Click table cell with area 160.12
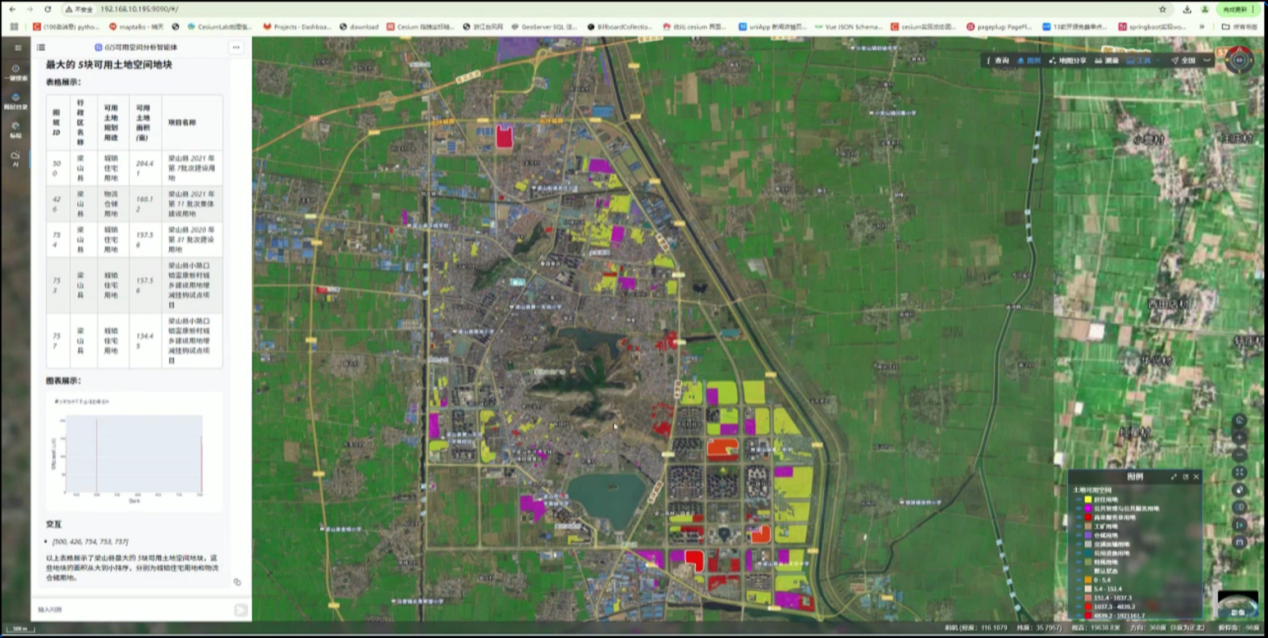Image resolution: width=1268 pixels, height=638 pixels. 145,204
